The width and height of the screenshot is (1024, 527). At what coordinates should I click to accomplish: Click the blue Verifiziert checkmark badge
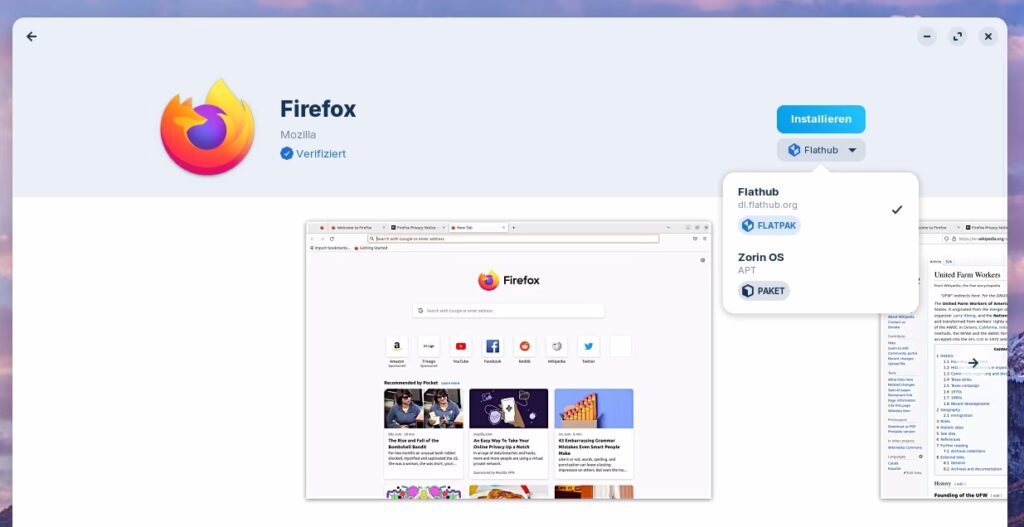[x=287, y=154]
